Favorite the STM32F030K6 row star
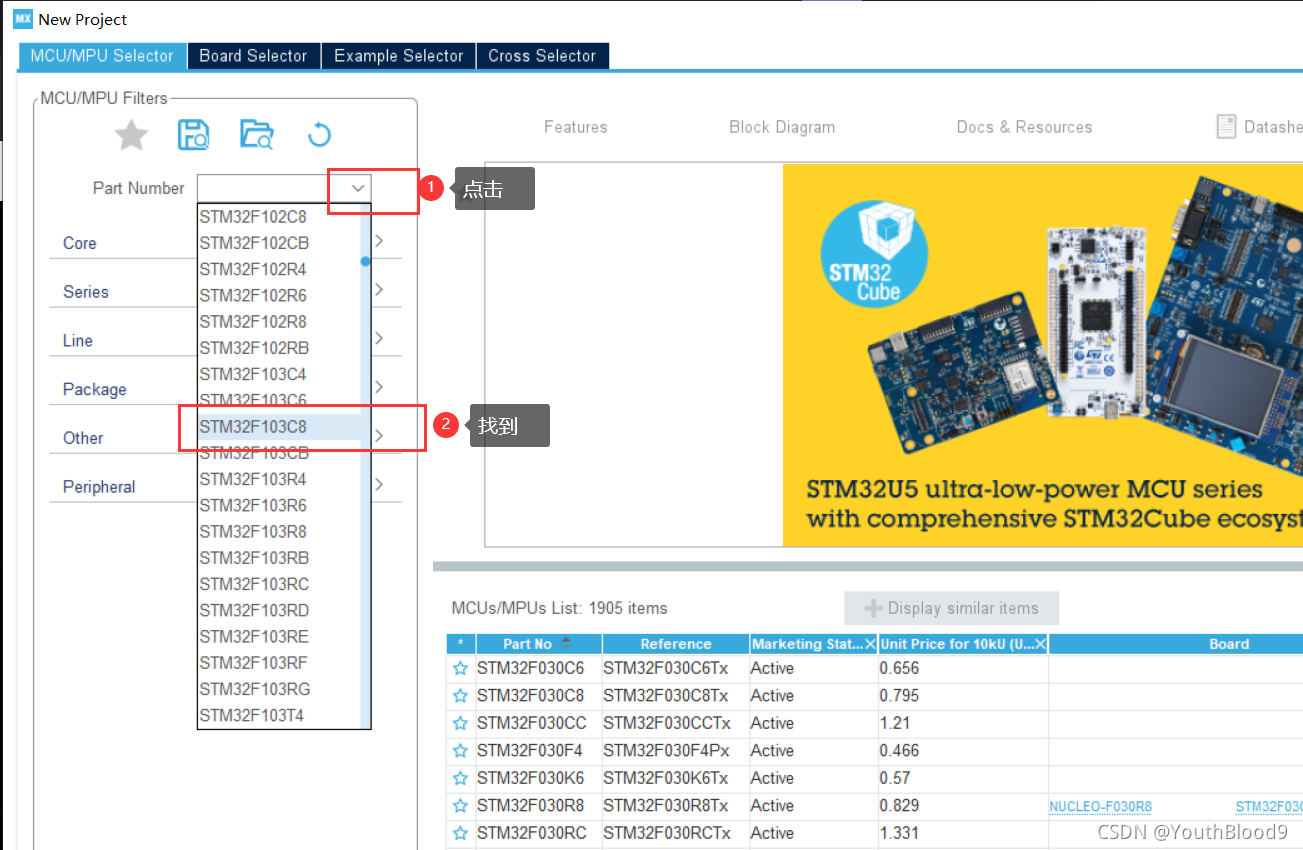 460,778
